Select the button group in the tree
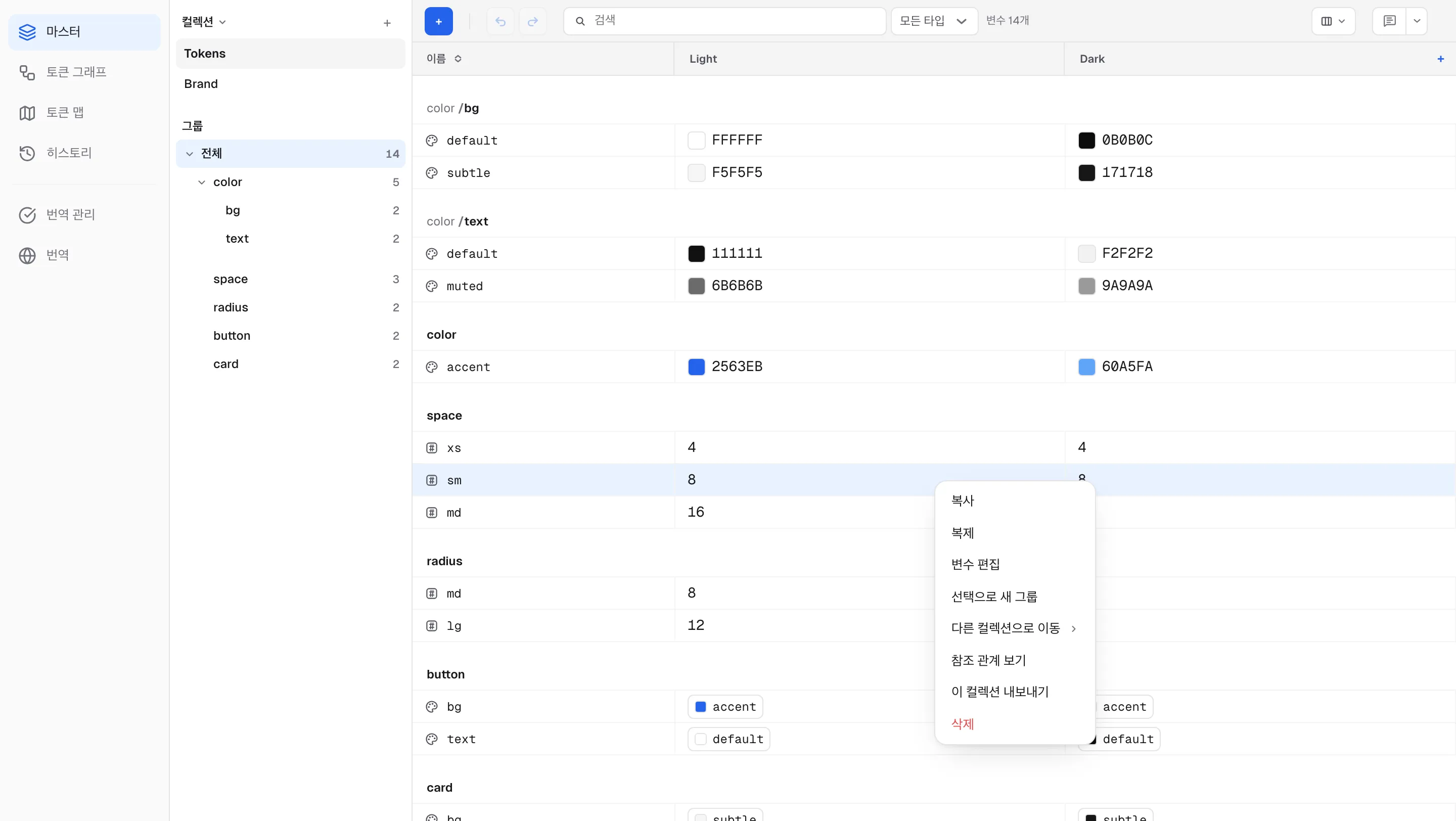 pos(291,336)
